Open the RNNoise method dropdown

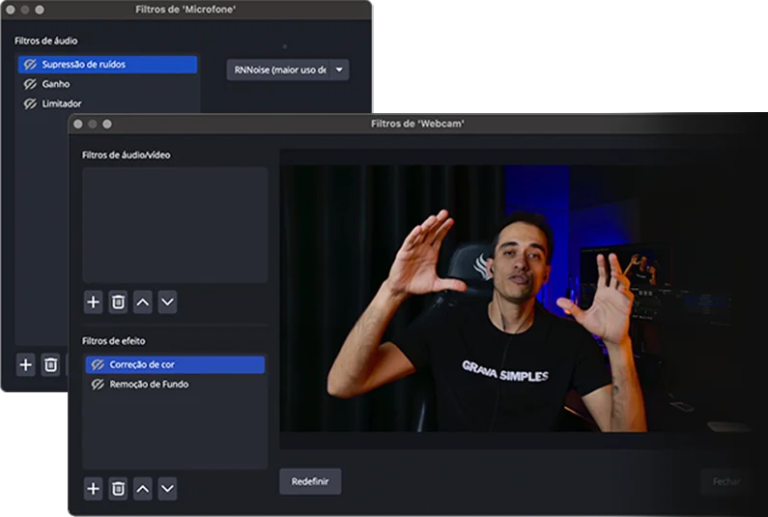(x=287, y=70)
